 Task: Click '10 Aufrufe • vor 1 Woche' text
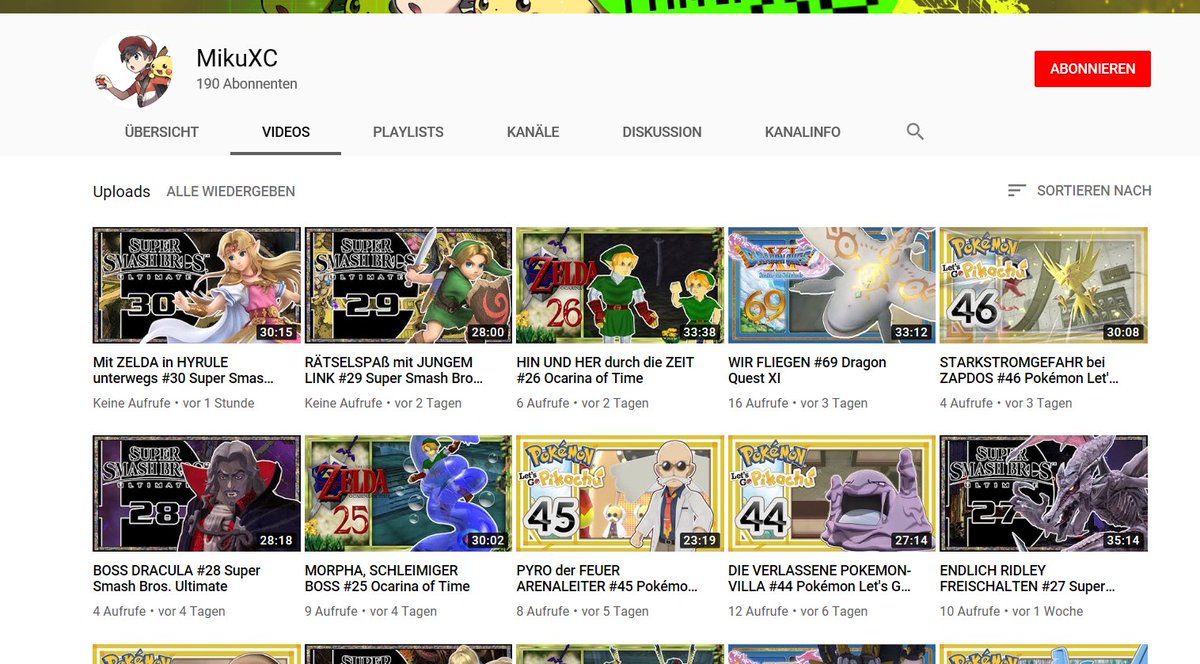coord(1012,611)
